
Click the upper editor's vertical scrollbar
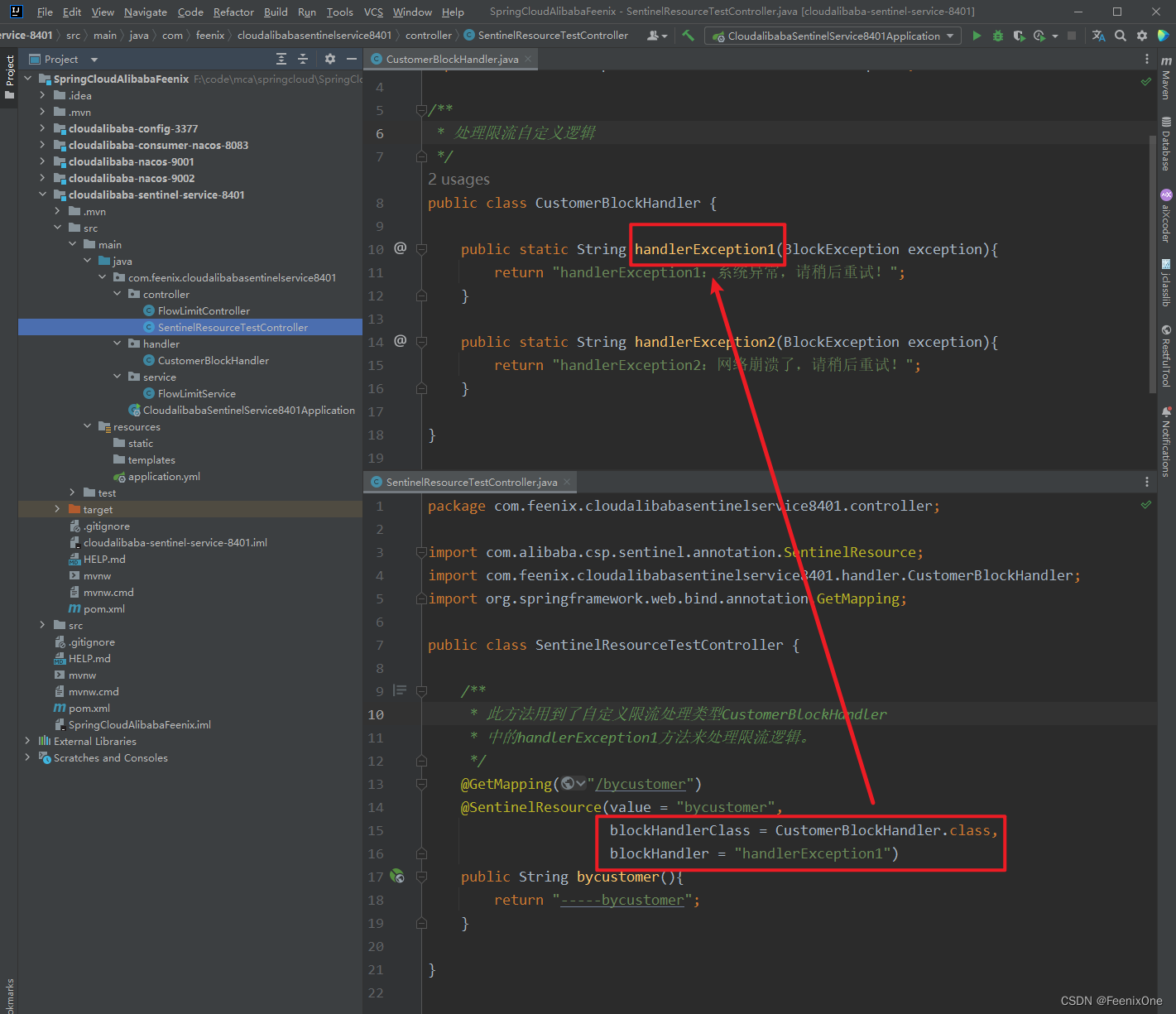pos(1152,265)
